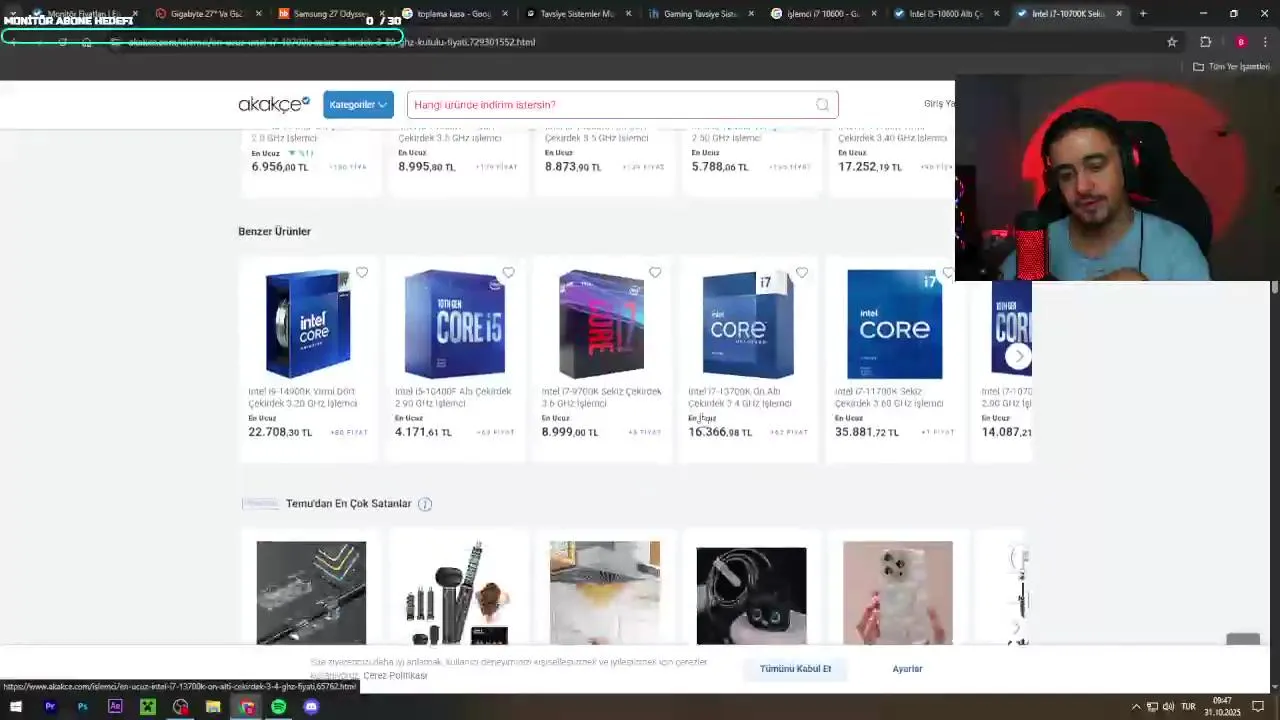Close the Samsung 27 Odyssey tab

pyautogui.click(x=382, y=14)
